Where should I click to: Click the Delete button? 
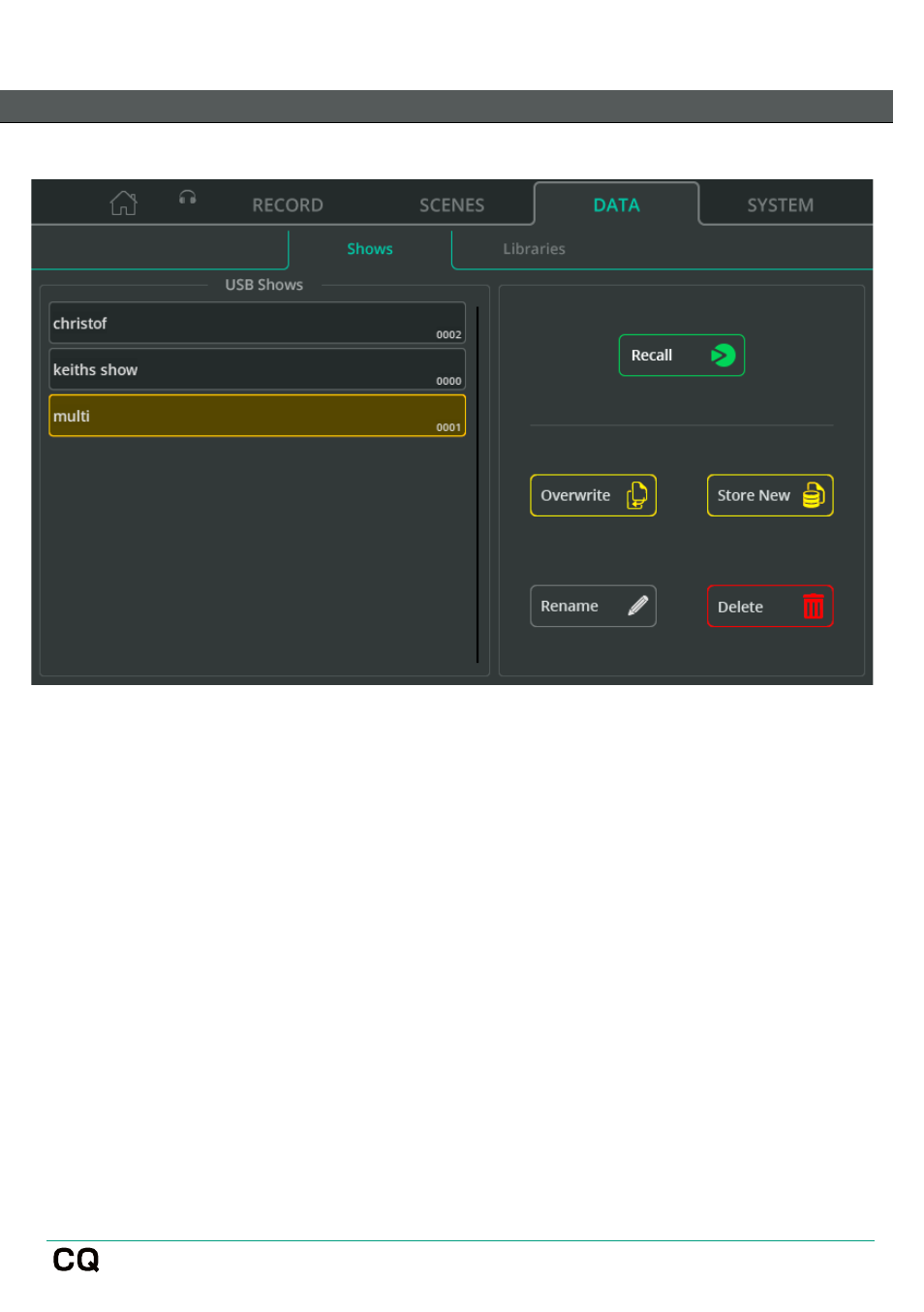(770, 607)
